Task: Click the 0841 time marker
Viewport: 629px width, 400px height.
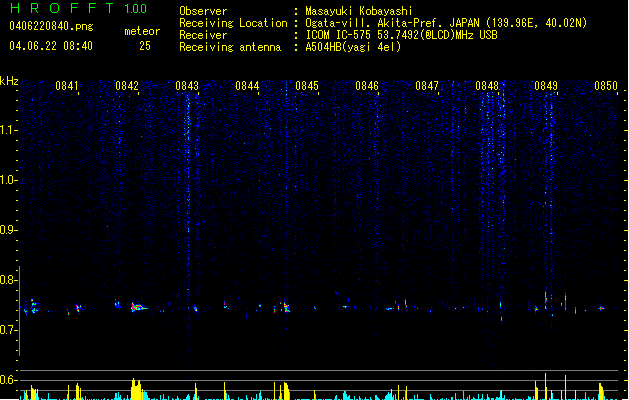Action: (x=67, y=86)
